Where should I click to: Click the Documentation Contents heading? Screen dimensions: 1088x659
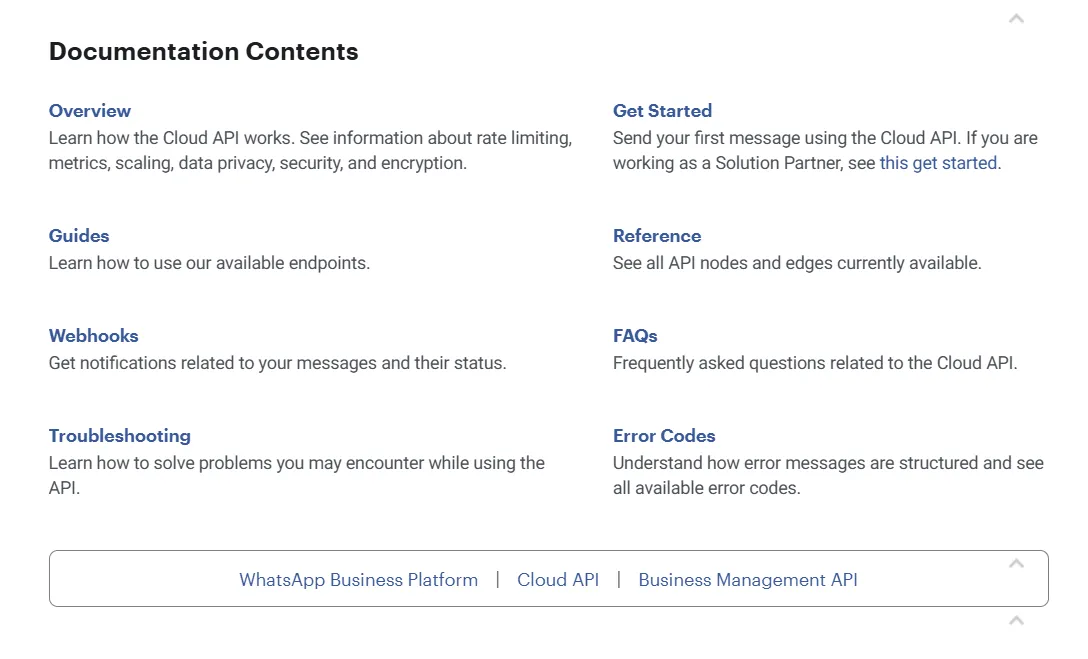point(203,51)
